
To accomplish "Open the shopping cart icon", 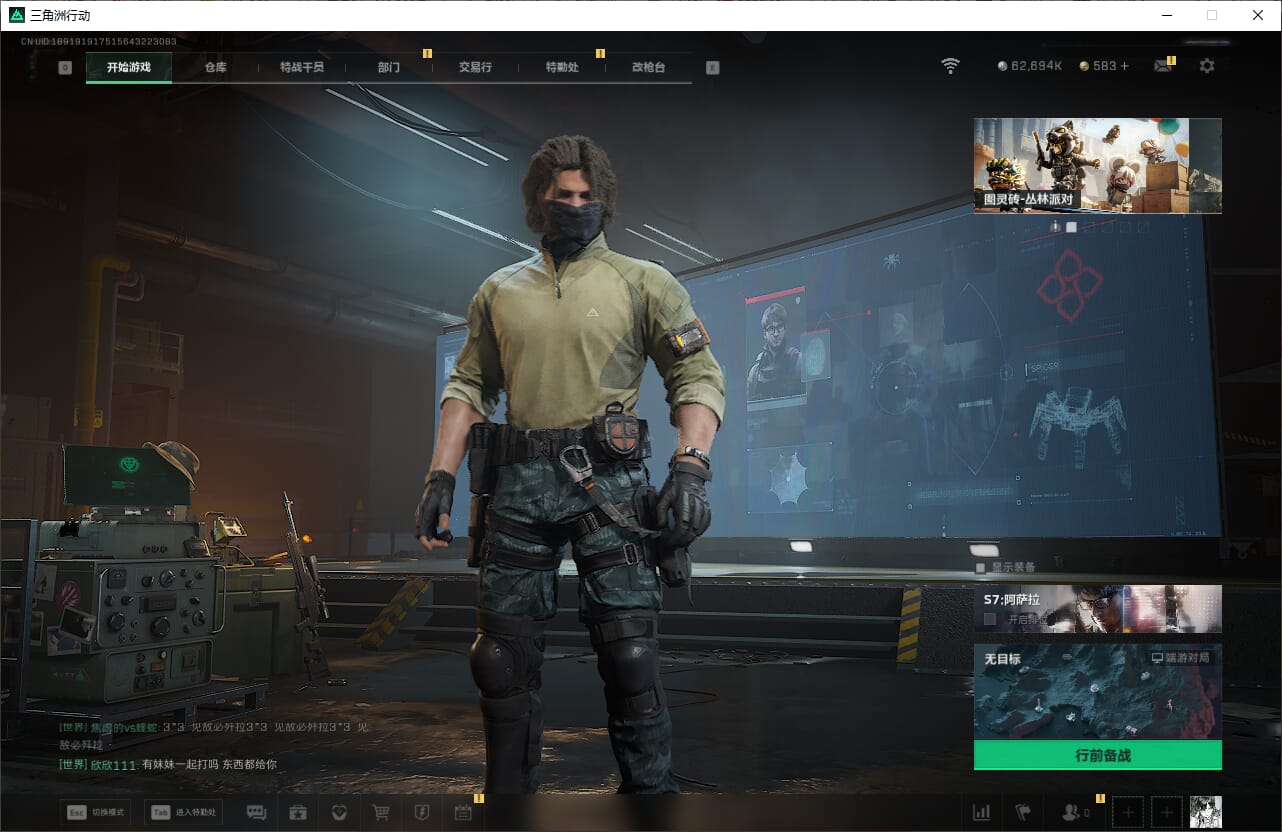I will pyautogui.click(x=381, y=812).
